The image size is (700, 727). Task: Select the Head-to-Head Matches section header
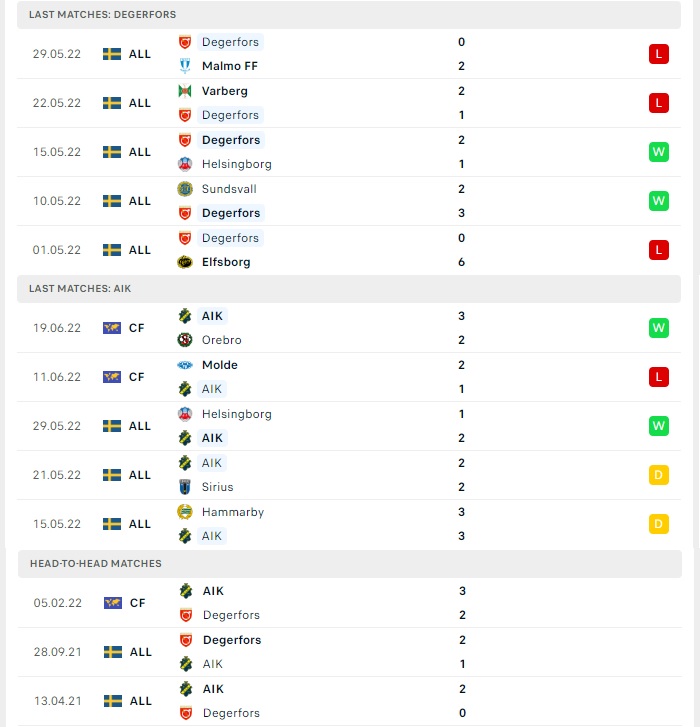pos(350,564)
